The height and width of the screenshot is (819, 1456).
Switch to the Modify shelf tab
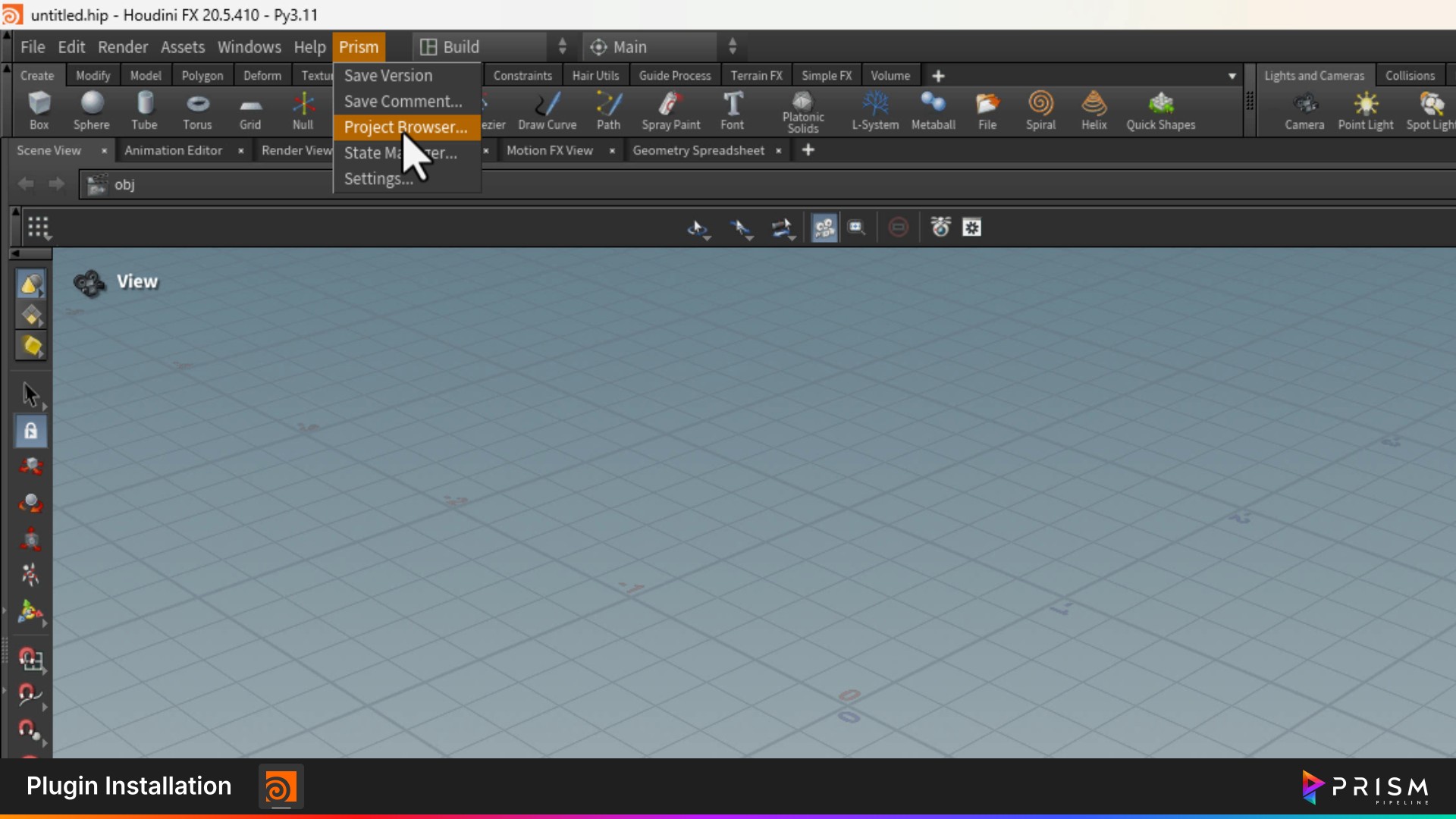pos(93,76)
